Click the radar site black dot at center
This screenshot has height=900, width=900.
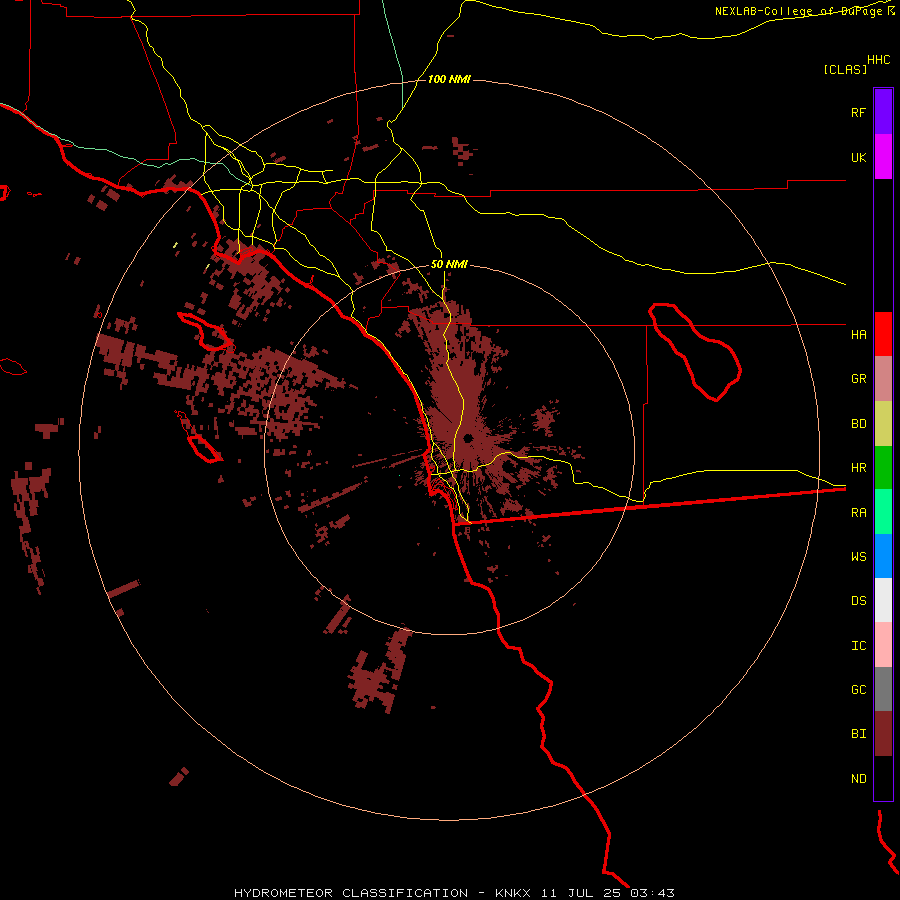coord(468,439)
